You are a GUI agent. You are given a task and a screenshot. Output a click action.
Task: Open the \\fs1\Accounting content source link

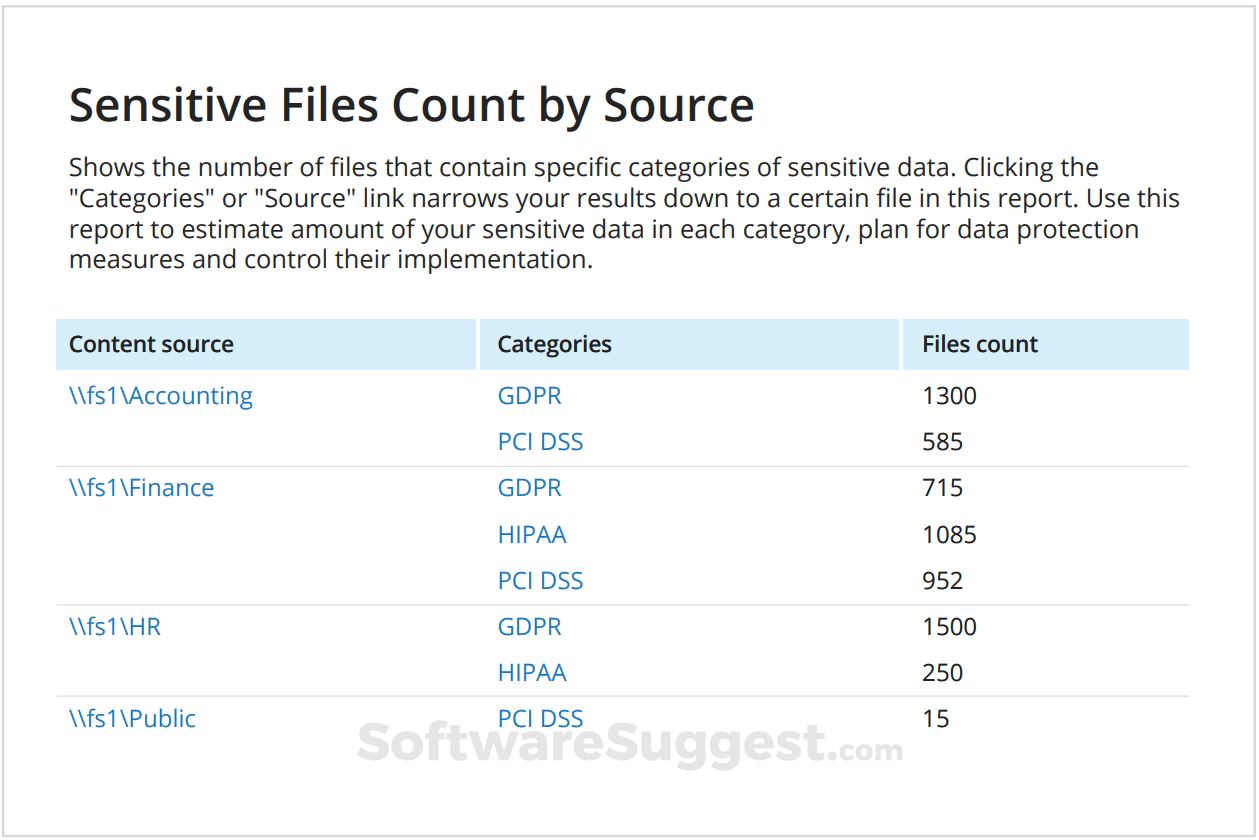coord(160,396)
